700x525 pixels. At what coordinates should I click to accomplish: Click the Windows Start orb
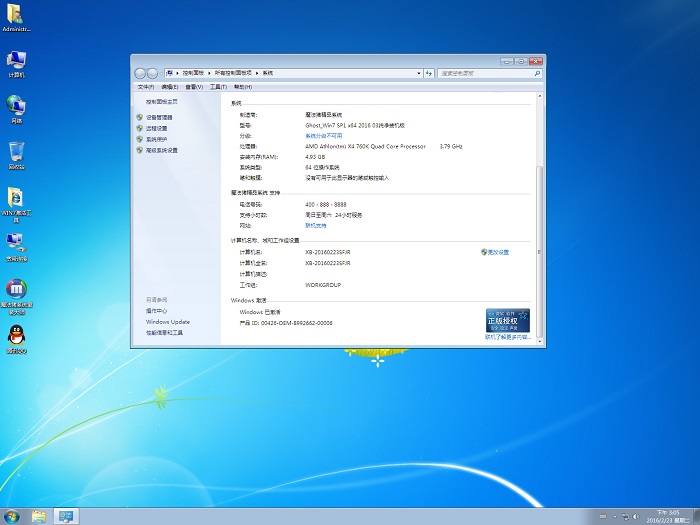[12, 516]
